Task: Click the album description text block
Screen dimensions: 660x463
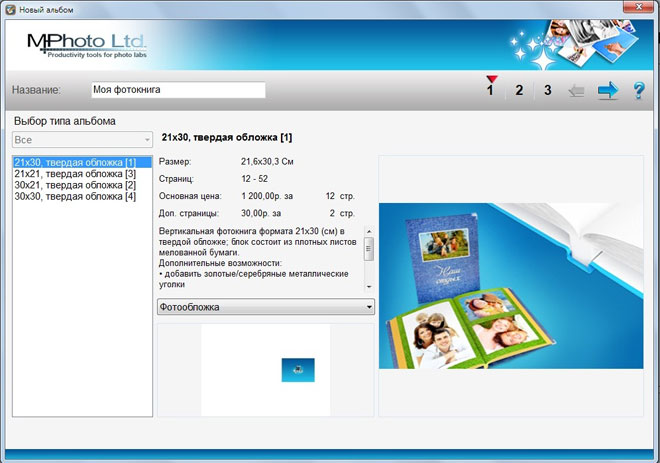Action: [x=259, y=258]
